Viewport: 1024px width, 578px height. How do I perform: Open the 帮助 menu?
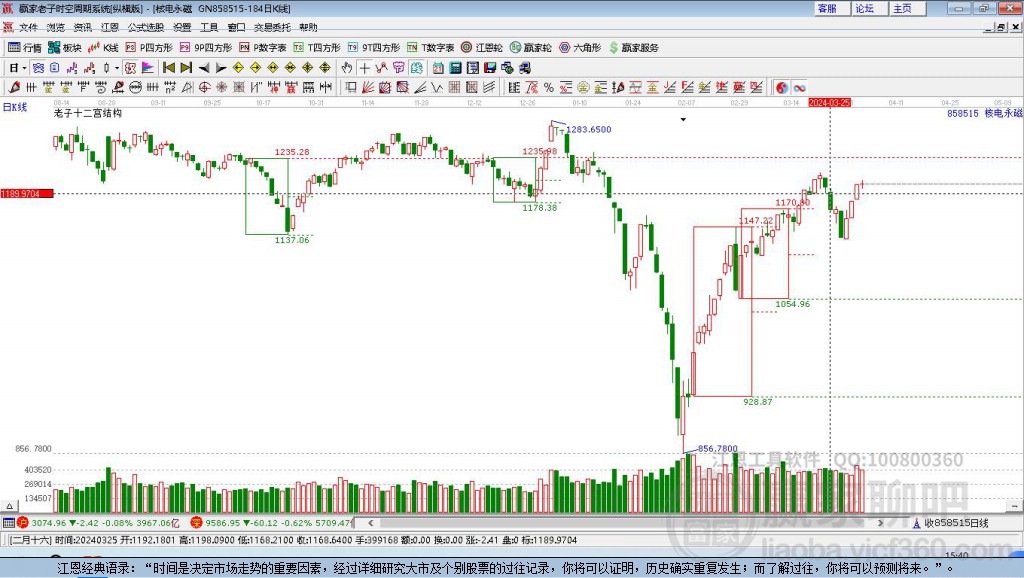click(x=308, y=27)
